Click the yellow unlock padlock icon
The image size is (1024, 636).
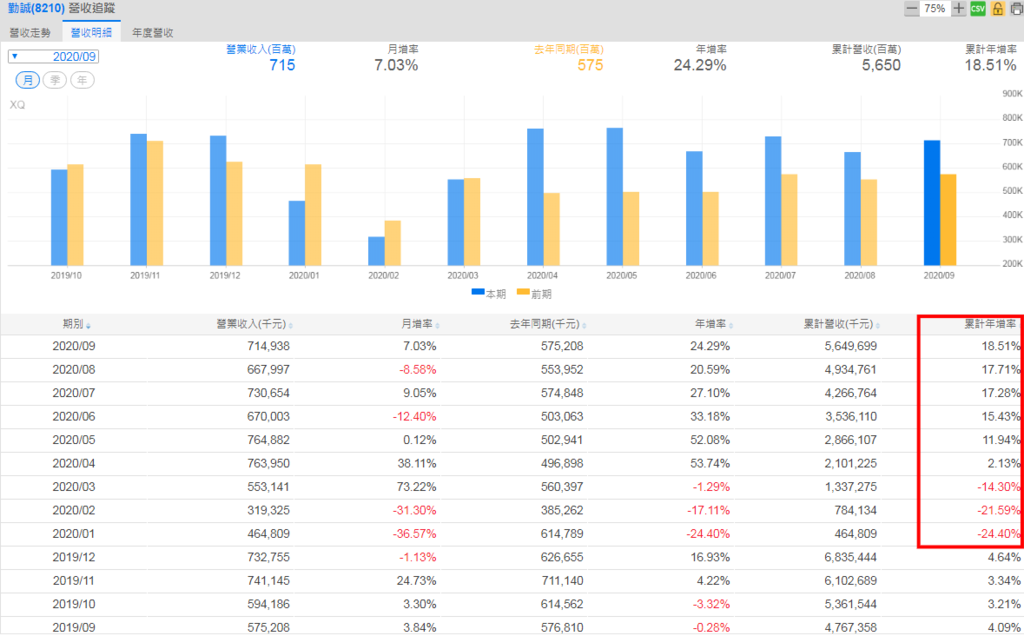click(997, 8)
